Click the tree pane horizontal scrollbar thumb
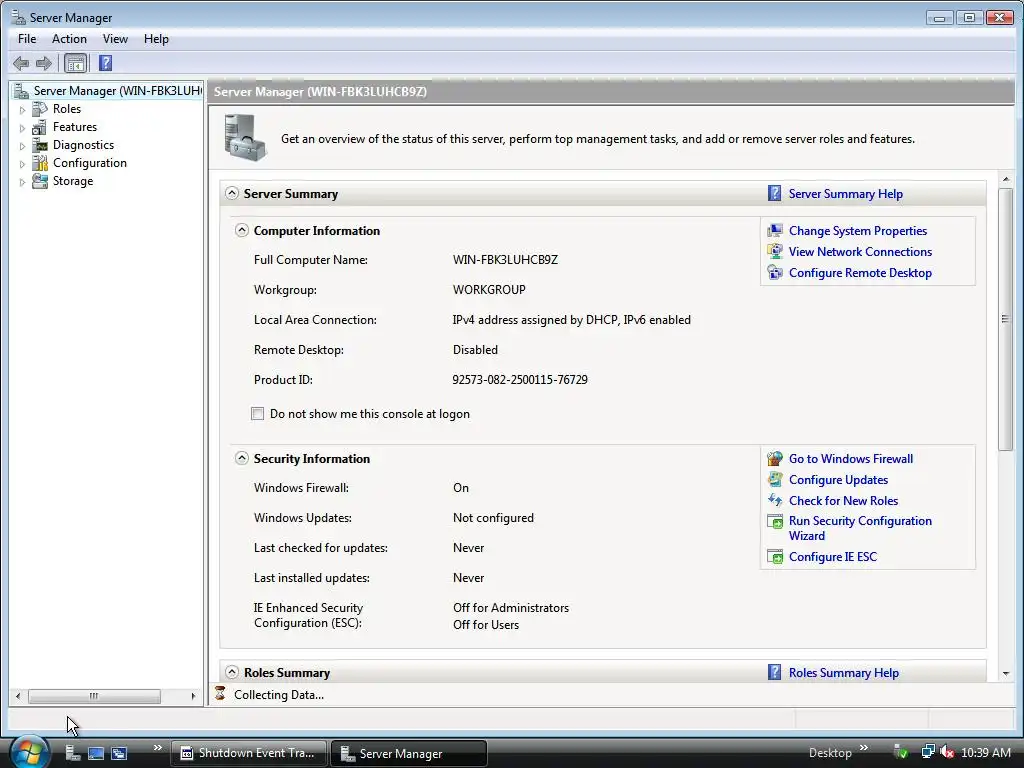The image size is (1024, 768). click(x=94, y=696)
